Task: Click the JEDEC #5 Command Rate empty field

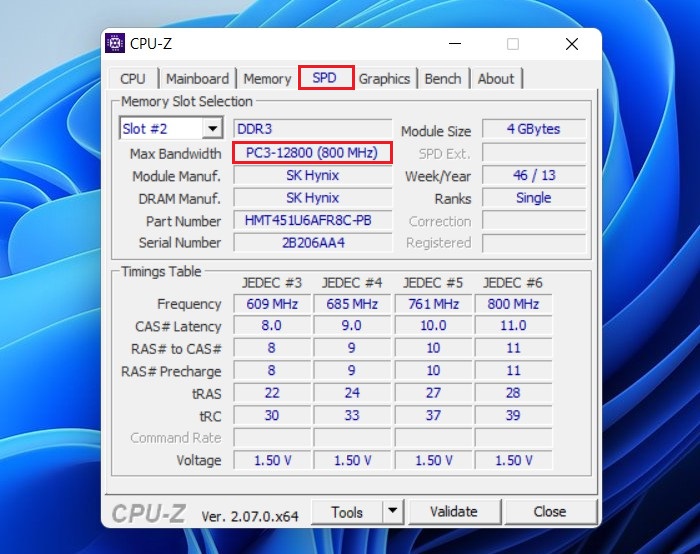Action: pyautogui.click(x=433, y=438)
